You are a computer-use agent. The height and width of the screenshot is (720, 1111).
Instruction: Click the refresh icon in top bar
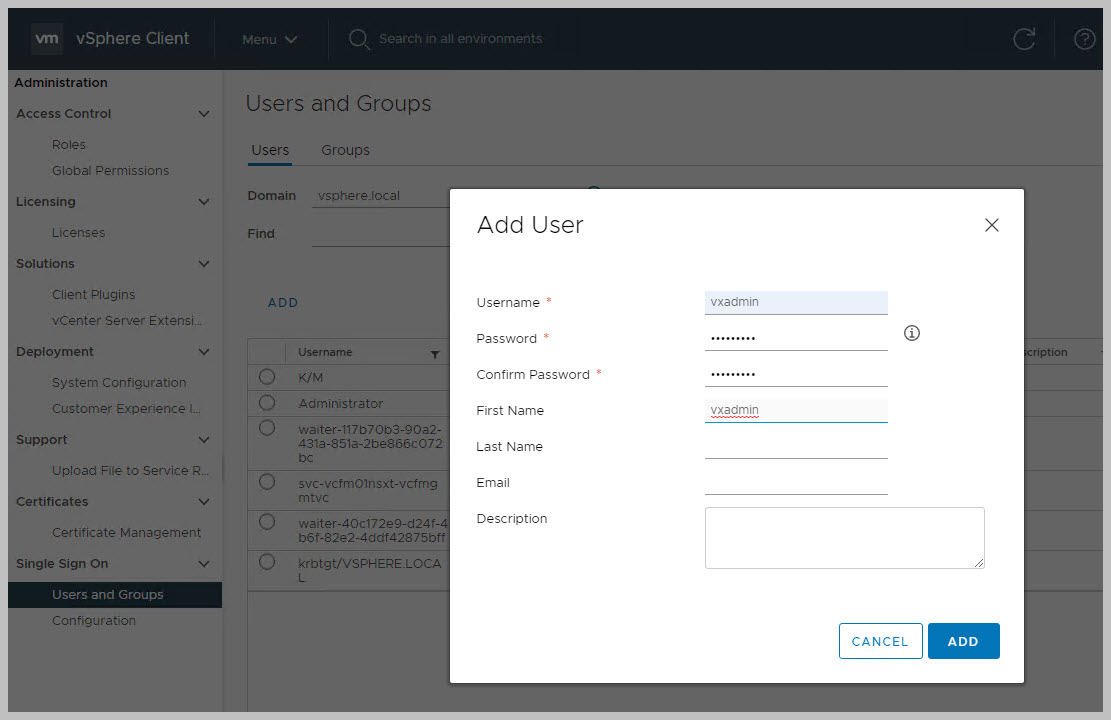(1023, 39)
